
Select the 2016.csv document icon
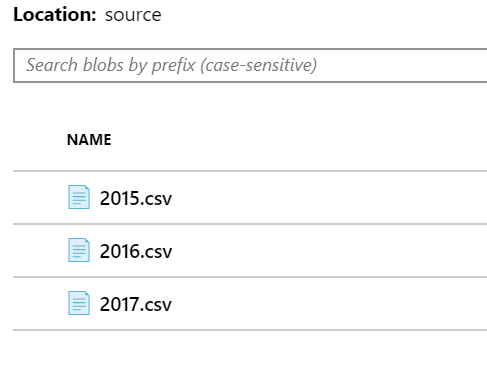(x=79, y=250)
